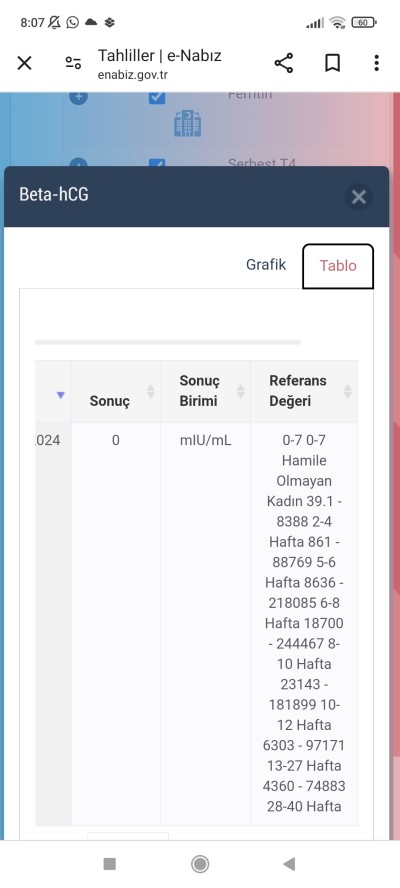Tap the share icon in the browser bar
This screenshot has width=400, height=888.
tap(284, 63)
